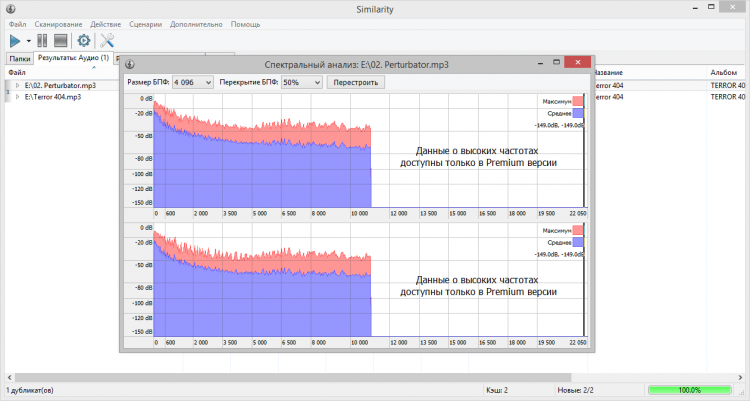This screenshot has width=750, height=401.
Task: Click the Среднее blue swatch in top chart
Action: [x=578, y=113]
